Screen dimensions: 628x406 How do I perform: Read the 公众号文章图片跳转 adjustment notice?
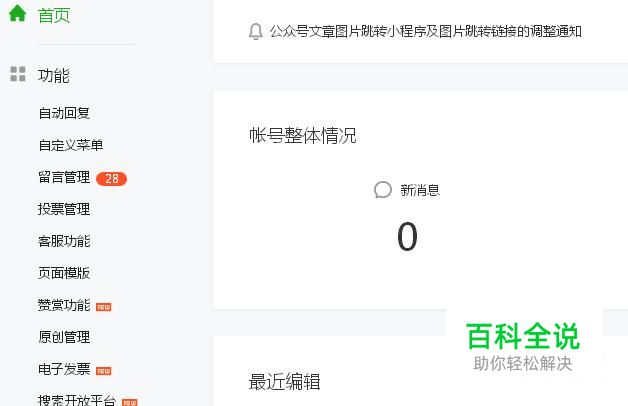point(425,32)
